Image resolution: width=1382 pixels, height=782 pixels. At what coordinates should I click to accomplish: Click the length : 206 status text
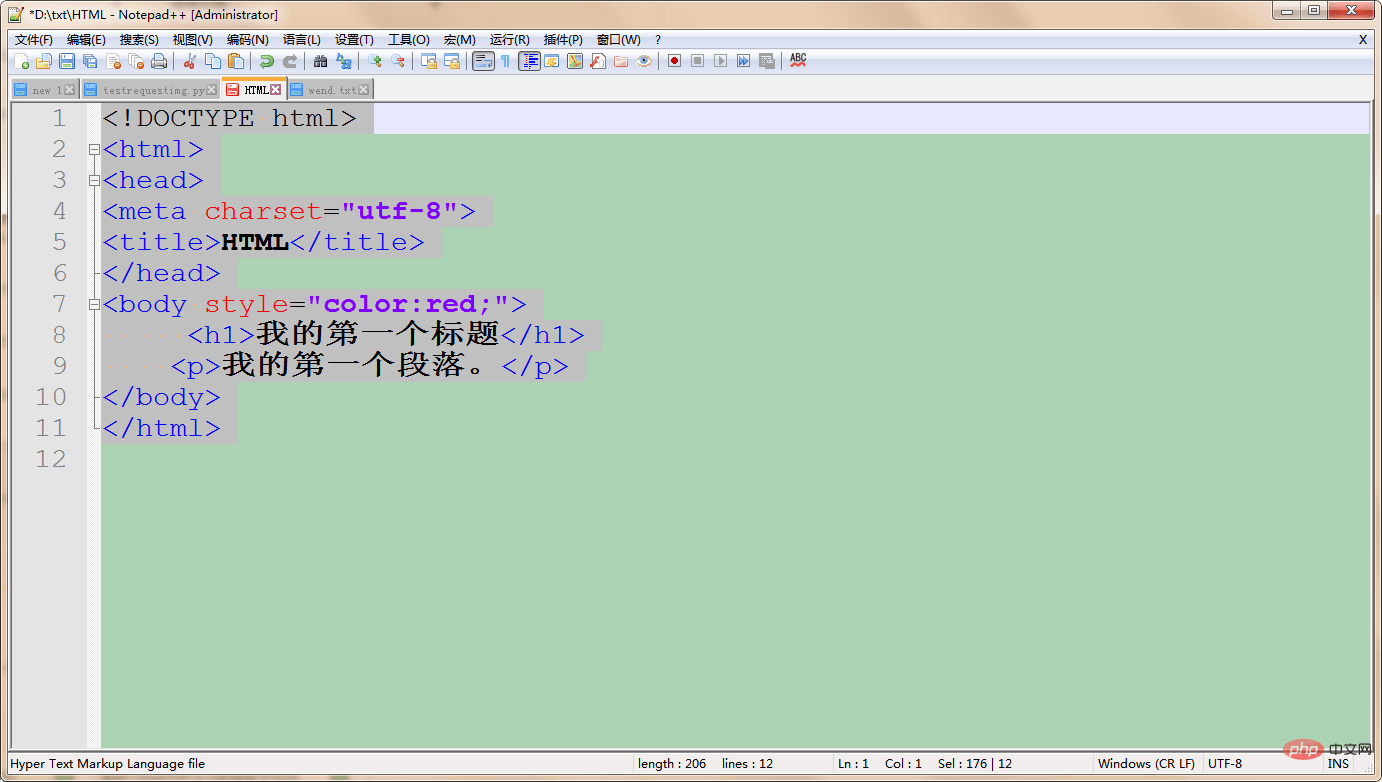pos(672,763)
